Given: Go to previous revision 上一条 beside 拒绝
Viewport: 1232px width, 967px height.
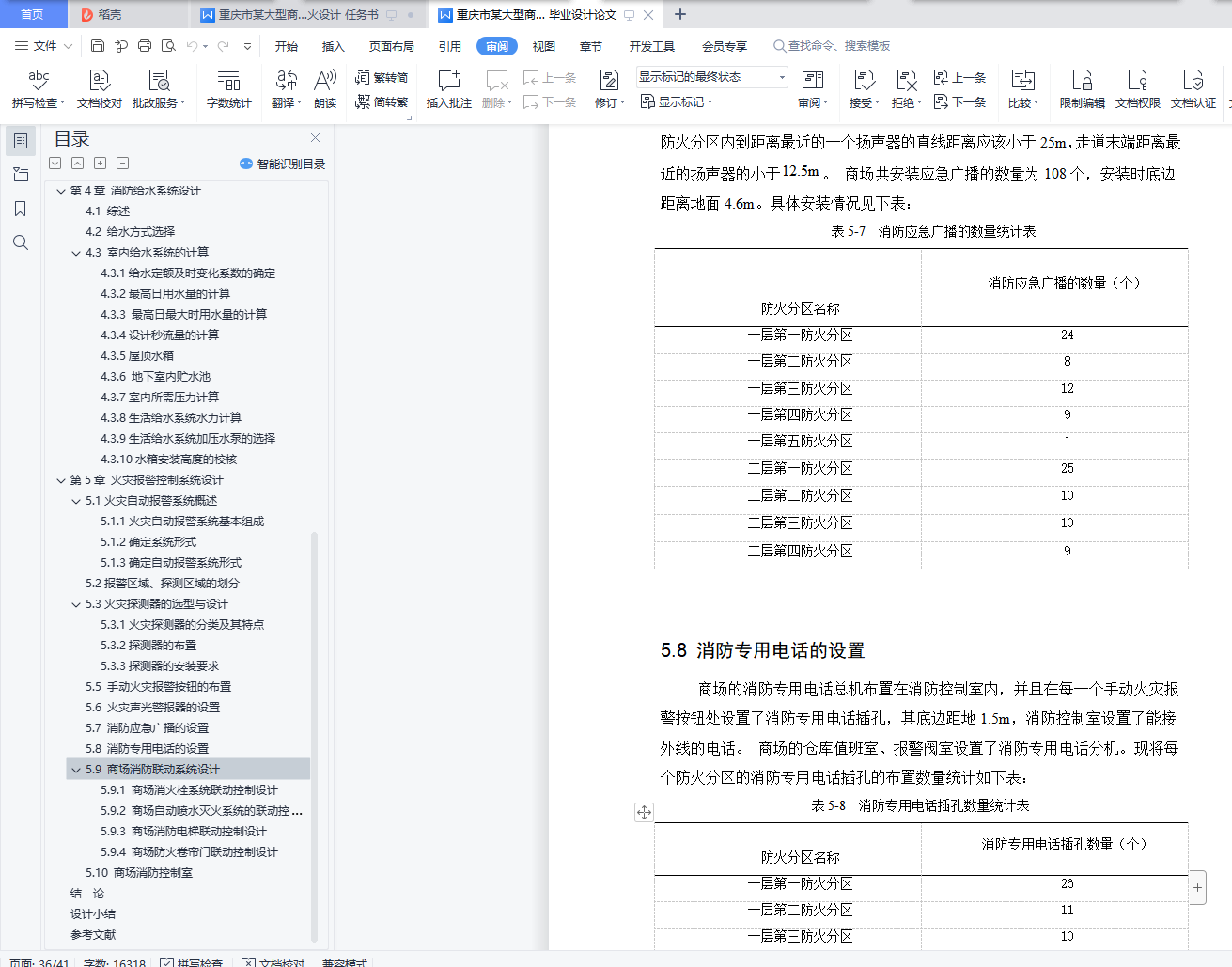Looking at the screenshot, I should pyautogui.click(x=959, y=77).
